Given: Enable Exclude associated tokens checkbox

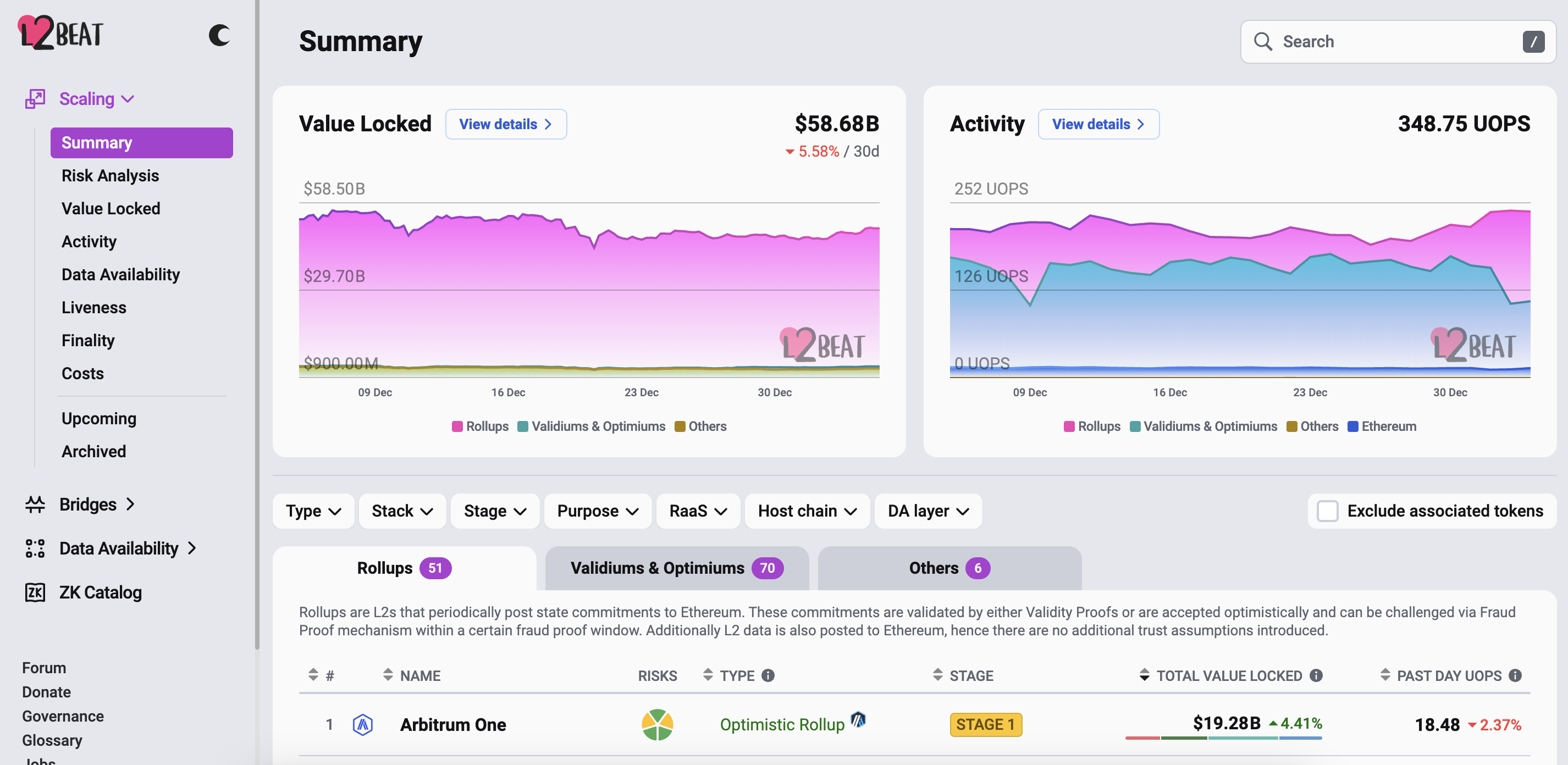Looking at the screenshot, I should pos(1327,511).
